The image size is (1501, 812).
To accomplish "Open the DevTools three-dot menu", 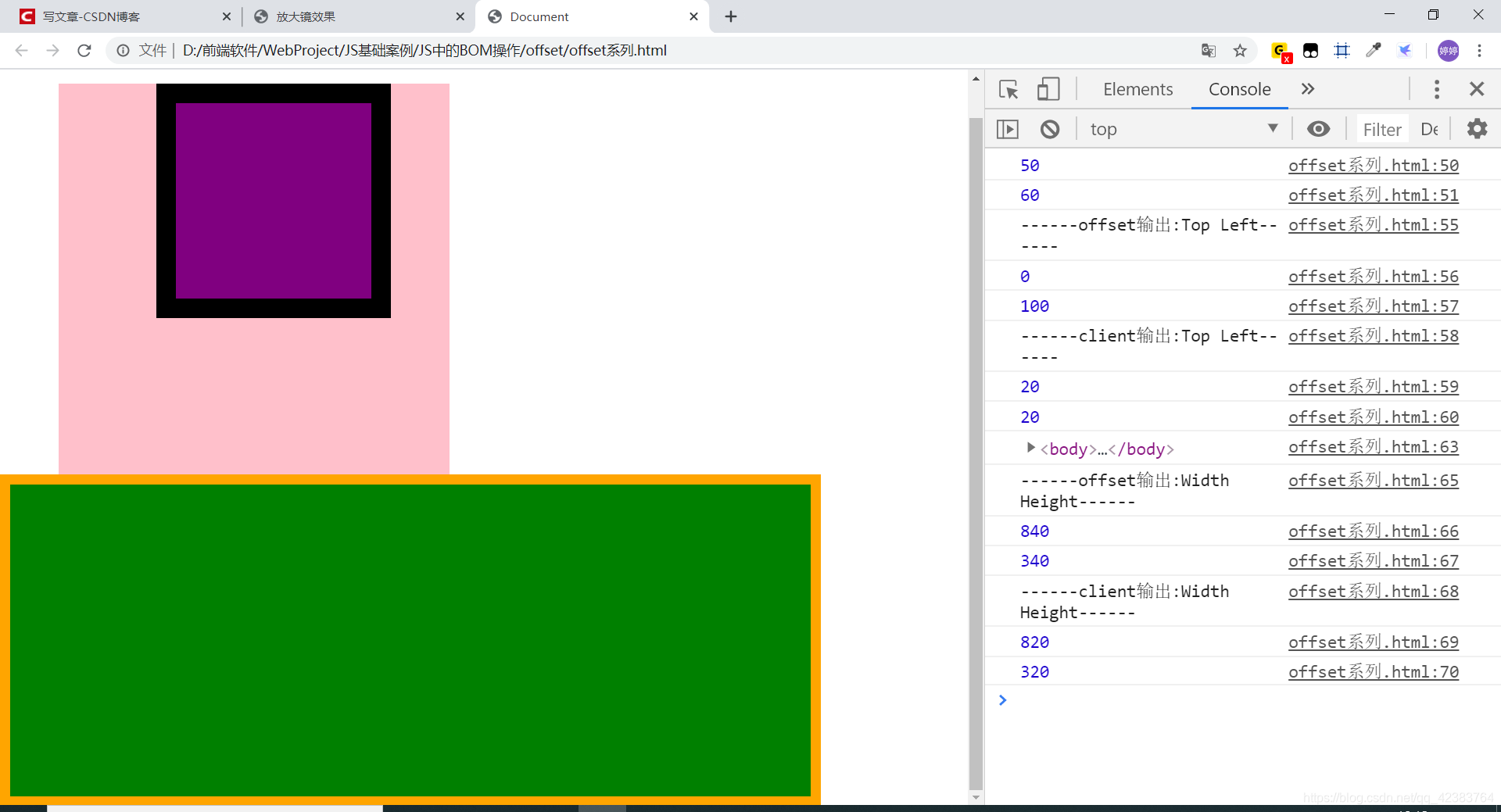I will coord(1437,89).
